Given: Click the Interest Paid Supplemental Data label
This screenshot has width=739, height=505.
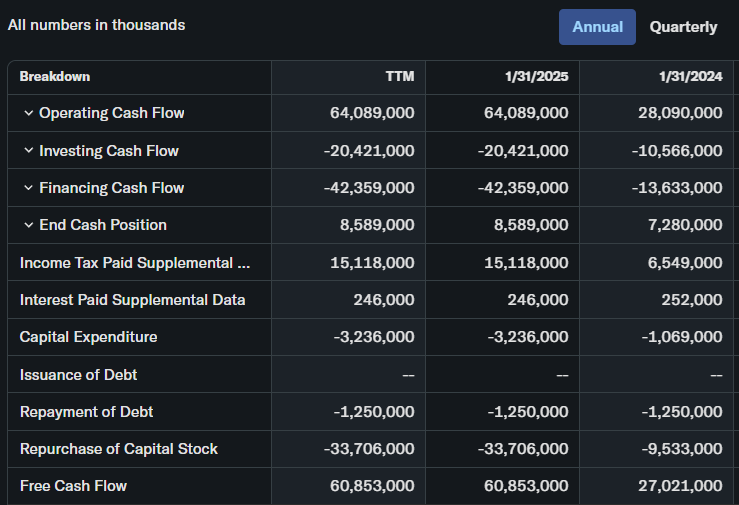Looking at the screenshot, I should click(132, 300).
